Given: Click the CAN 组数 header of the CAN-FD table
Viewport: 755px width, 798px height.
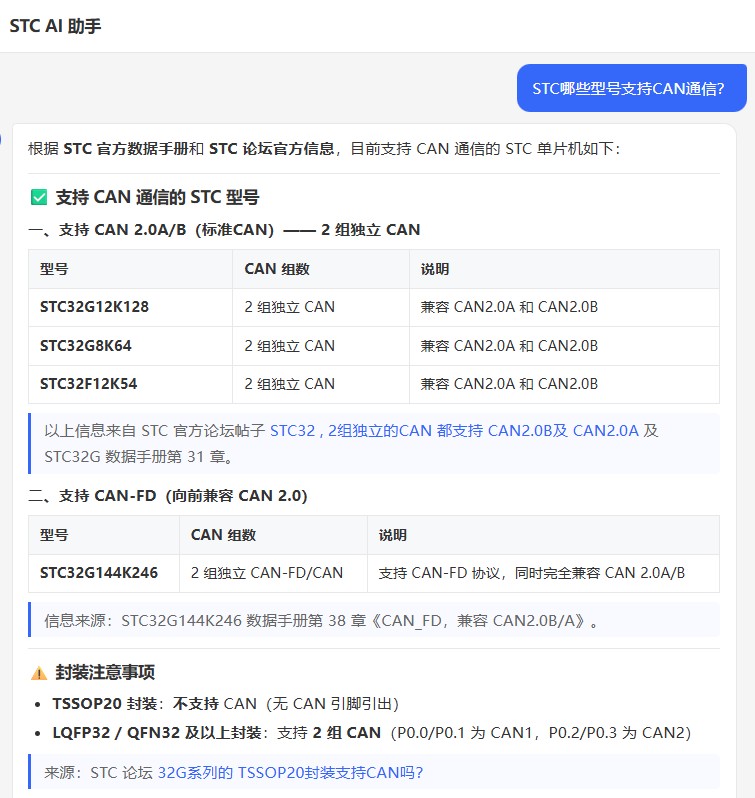Looking at the screenshot, I should click(273, 535).
